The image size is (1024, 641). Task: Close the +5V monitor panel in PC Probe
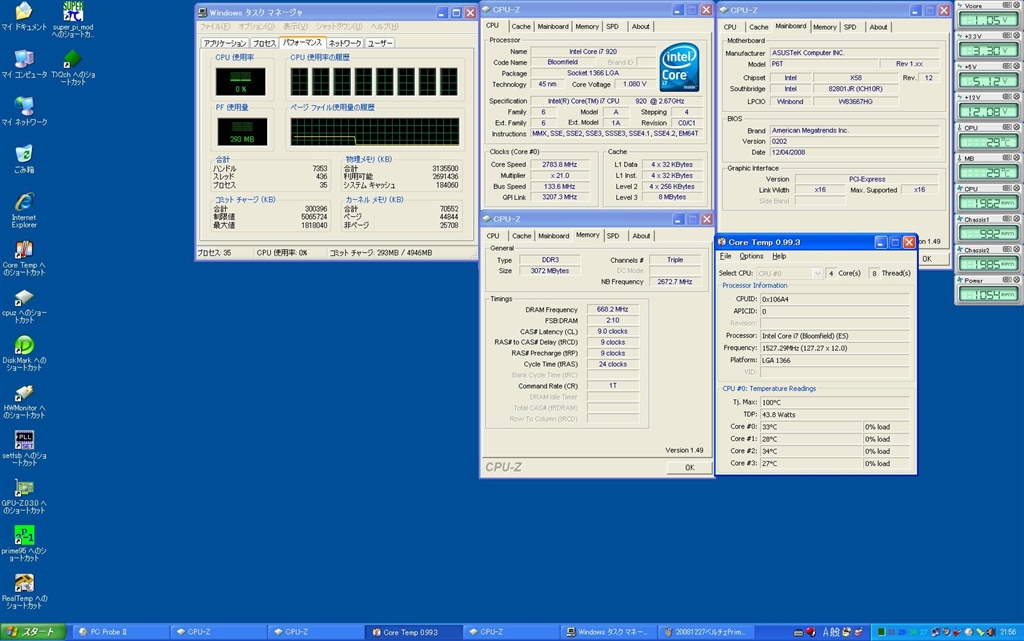click(x=1016, y=66)
